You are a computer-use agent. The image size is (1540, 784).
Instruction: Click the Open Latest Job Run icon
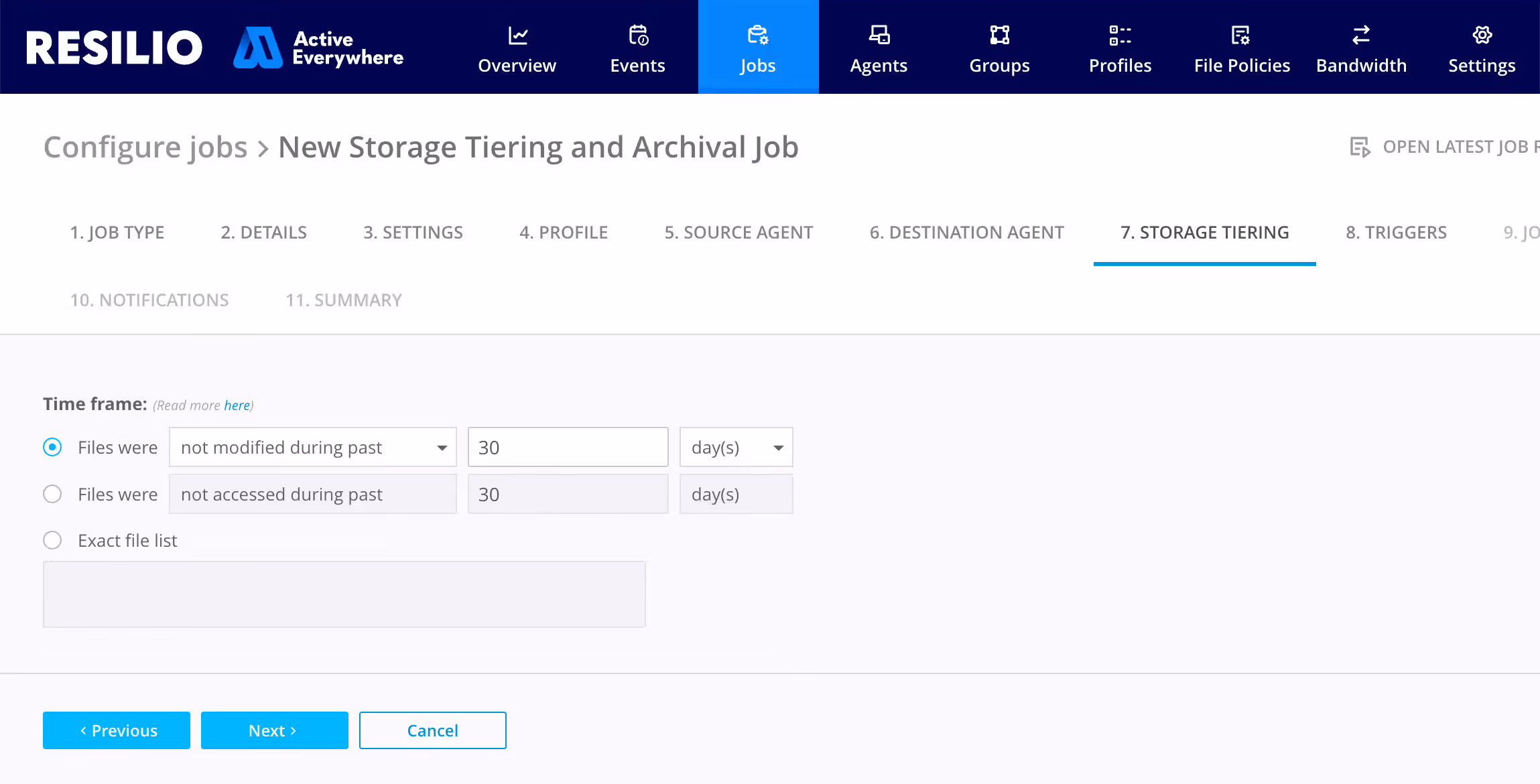1360,147
